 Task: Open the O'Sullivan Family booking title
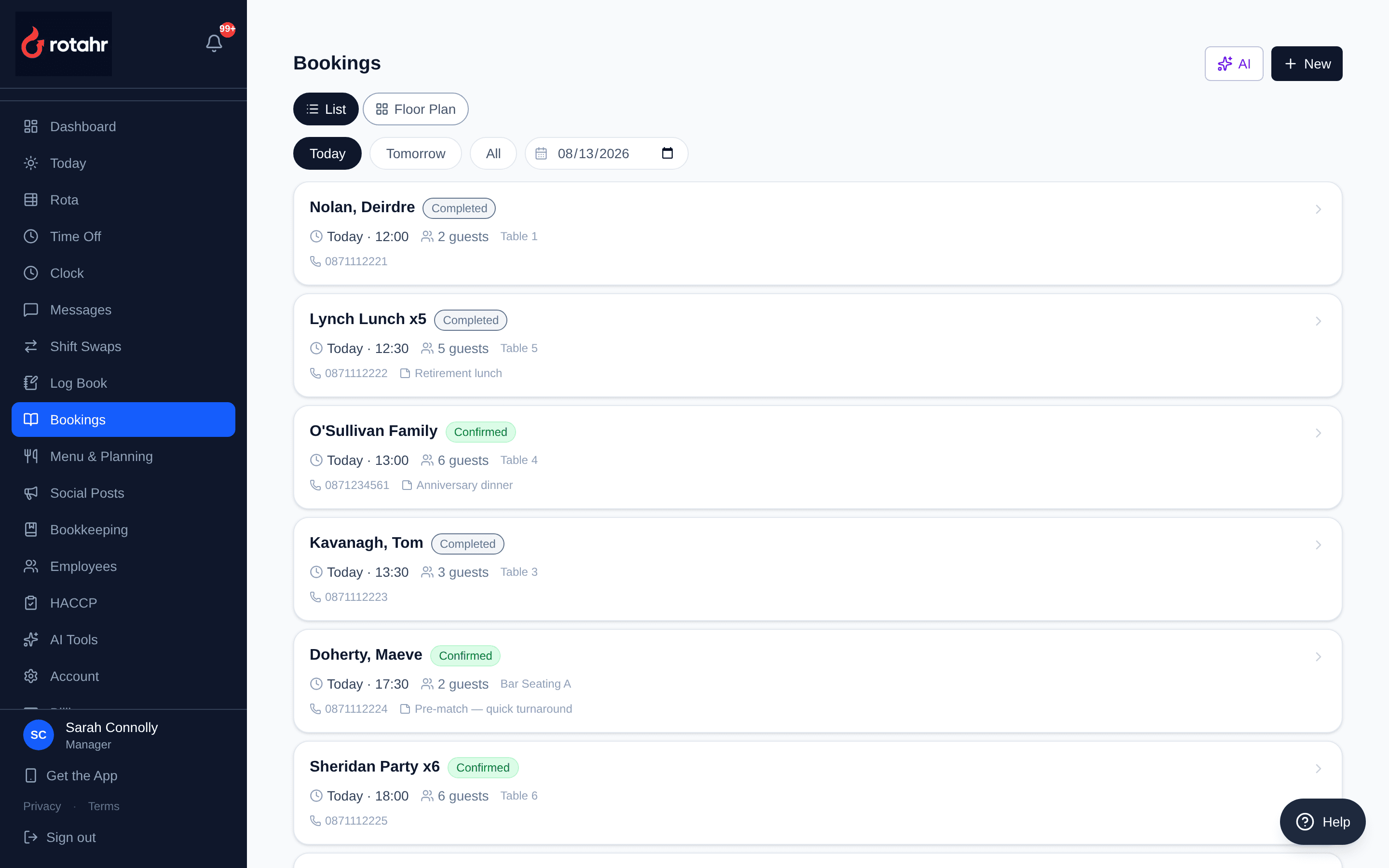[x=374, y=431]
